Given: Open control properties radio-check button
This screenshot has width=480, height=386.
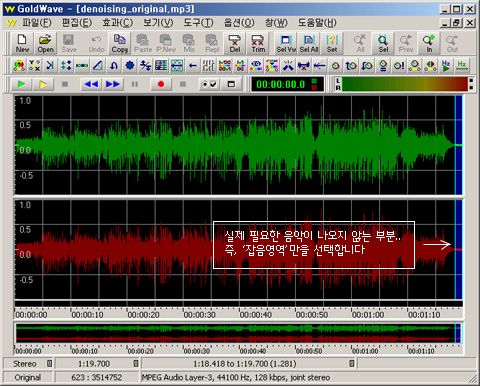Looking at the screenshot, I should [209, 84].
